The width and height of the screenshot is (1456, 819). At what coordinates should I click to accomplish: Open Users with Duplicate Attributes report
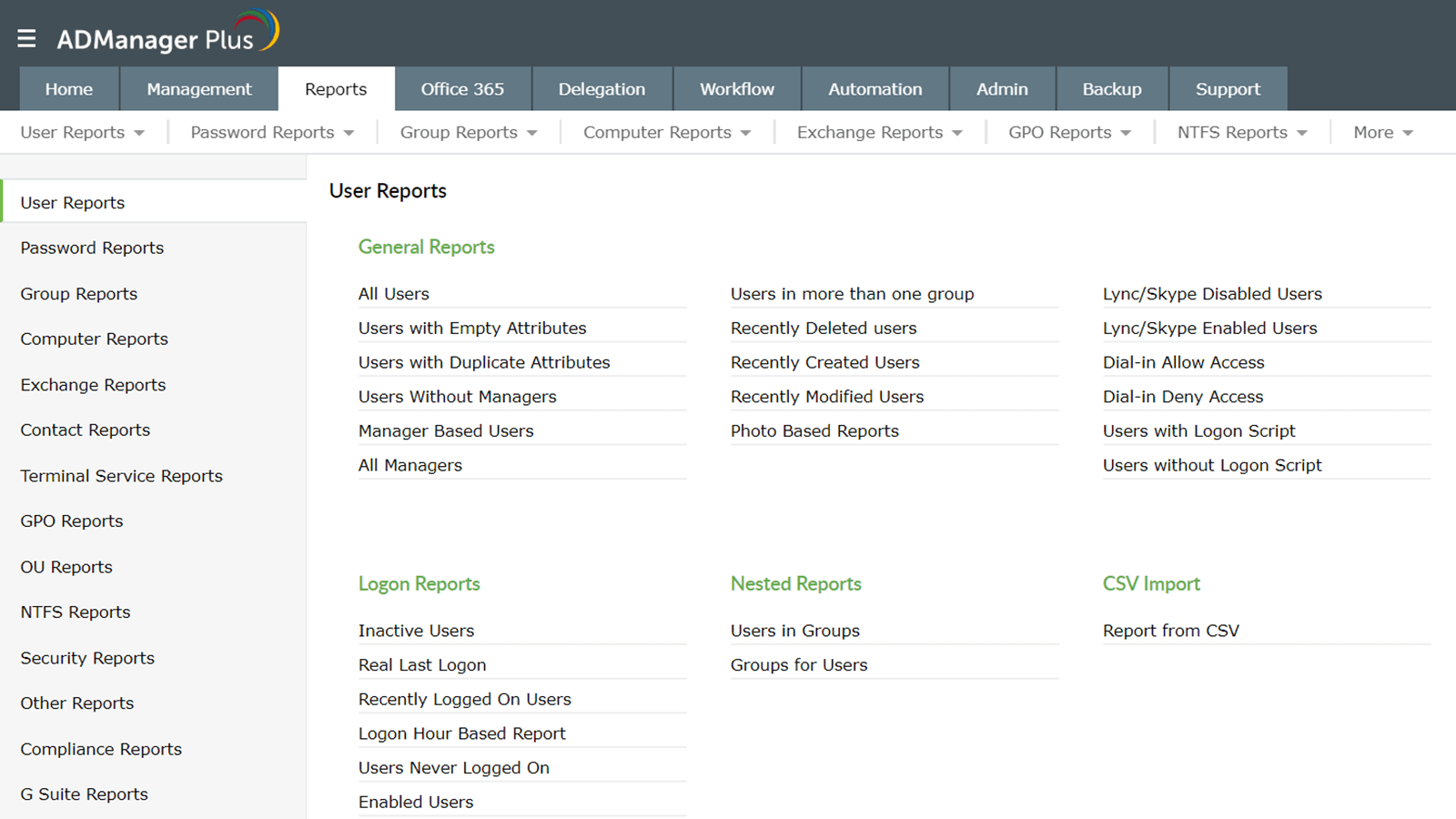pyautogui.click(x=484, y=362)
